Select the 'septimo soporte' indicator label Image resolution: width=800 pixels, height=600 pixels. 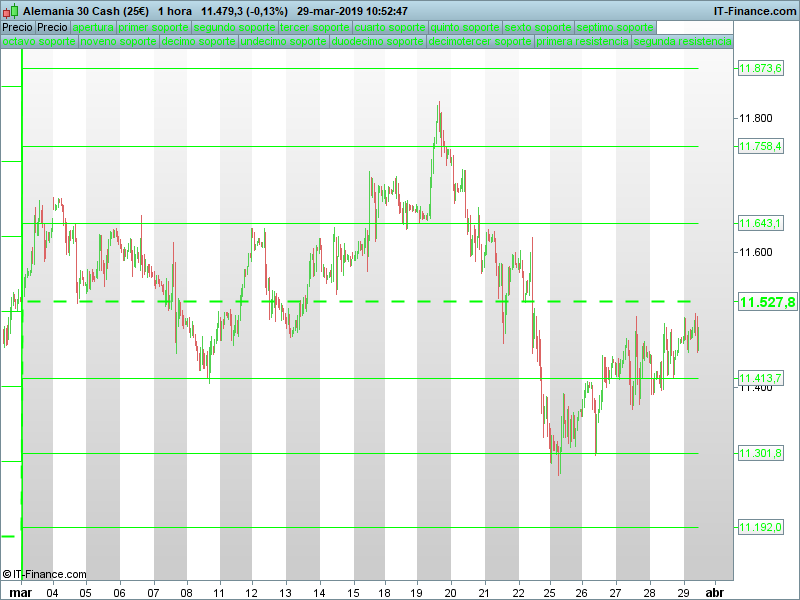coord(617,27)
